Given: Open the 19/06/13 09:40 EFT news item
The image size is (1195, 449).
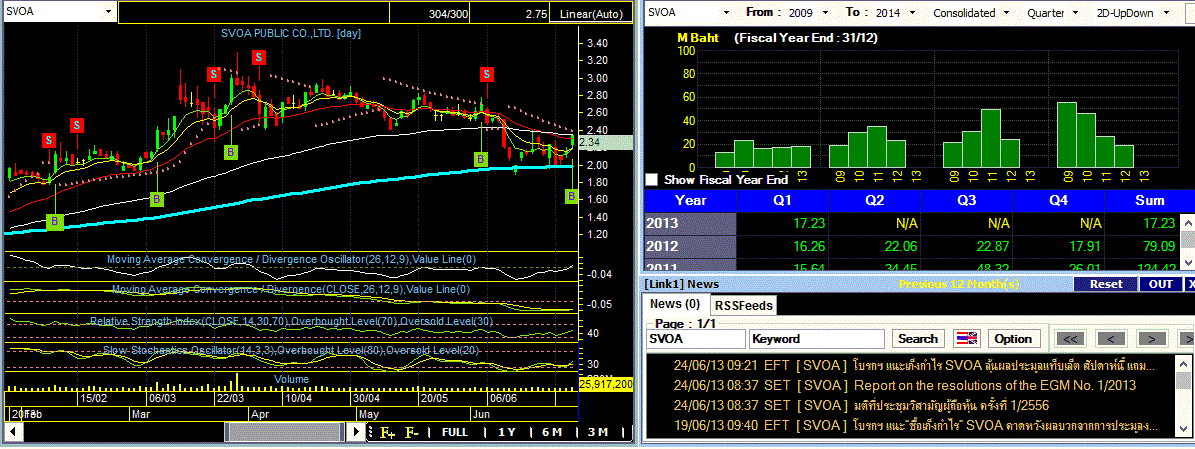Looking at the screenshot, I should click(913, 425).
